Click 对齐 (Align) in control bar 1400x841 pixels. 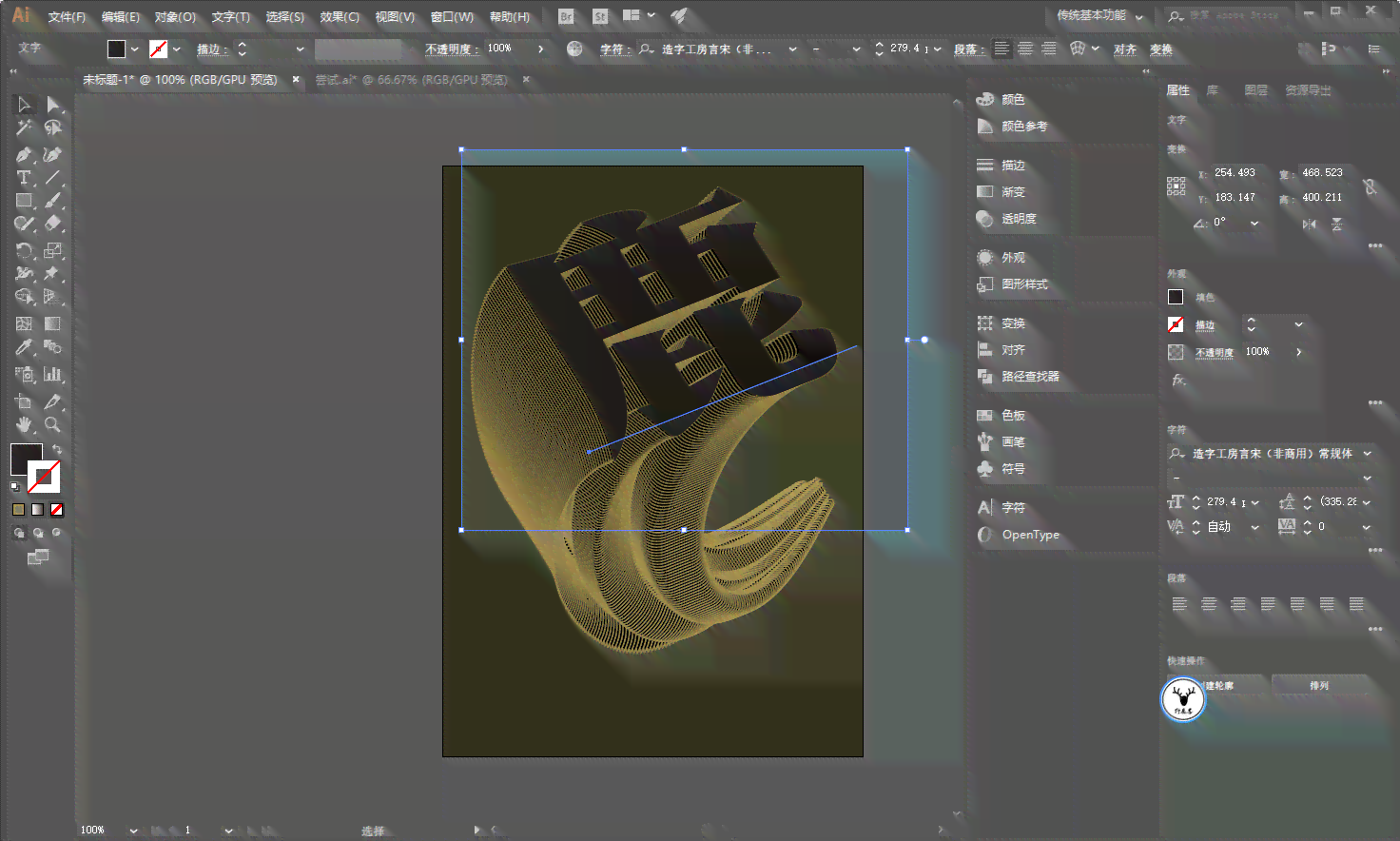1125,49
